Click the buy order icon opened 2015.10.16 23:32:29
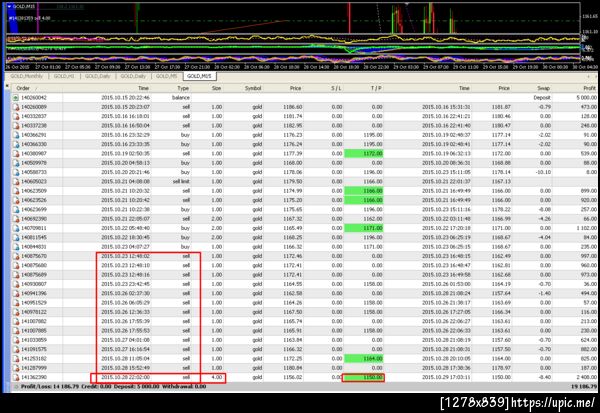Image resolution: width=600 pixels, height=413 pixels. tap(16, 135)
